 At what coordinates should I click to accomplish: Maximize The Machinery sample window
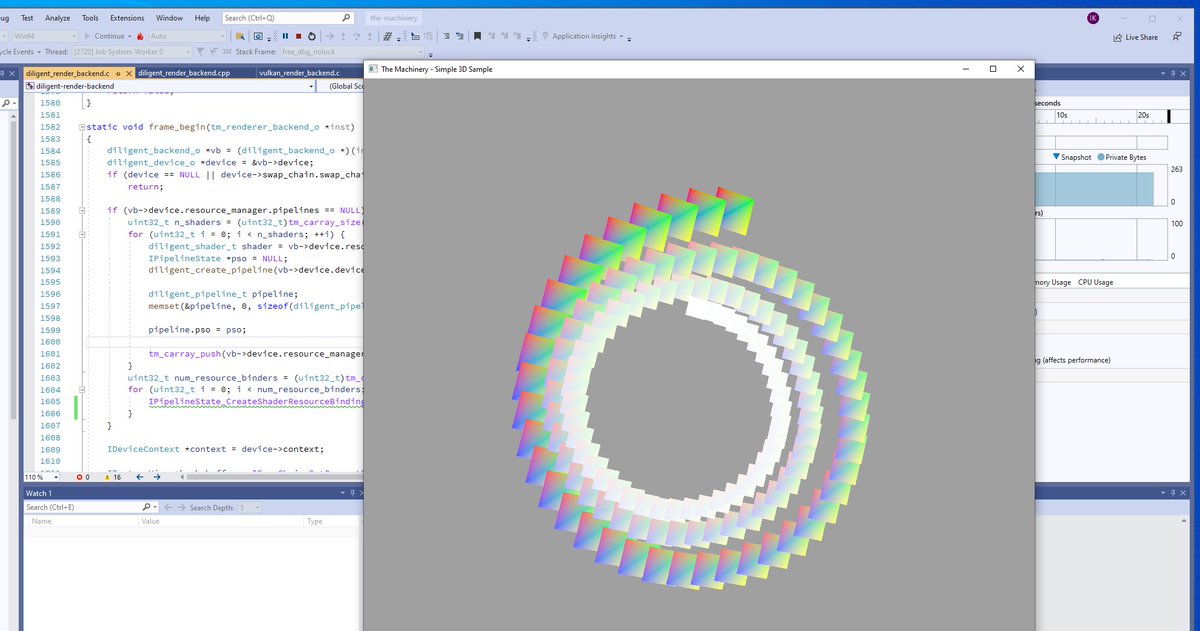(992, 69)
